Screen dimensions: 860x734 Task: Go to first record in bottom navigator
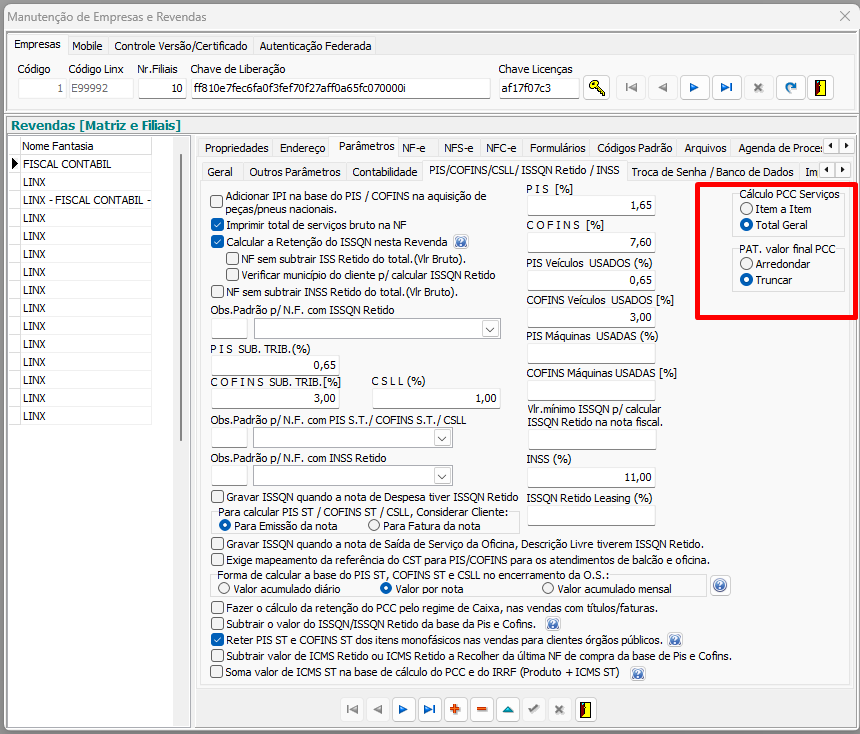(352, 709)
